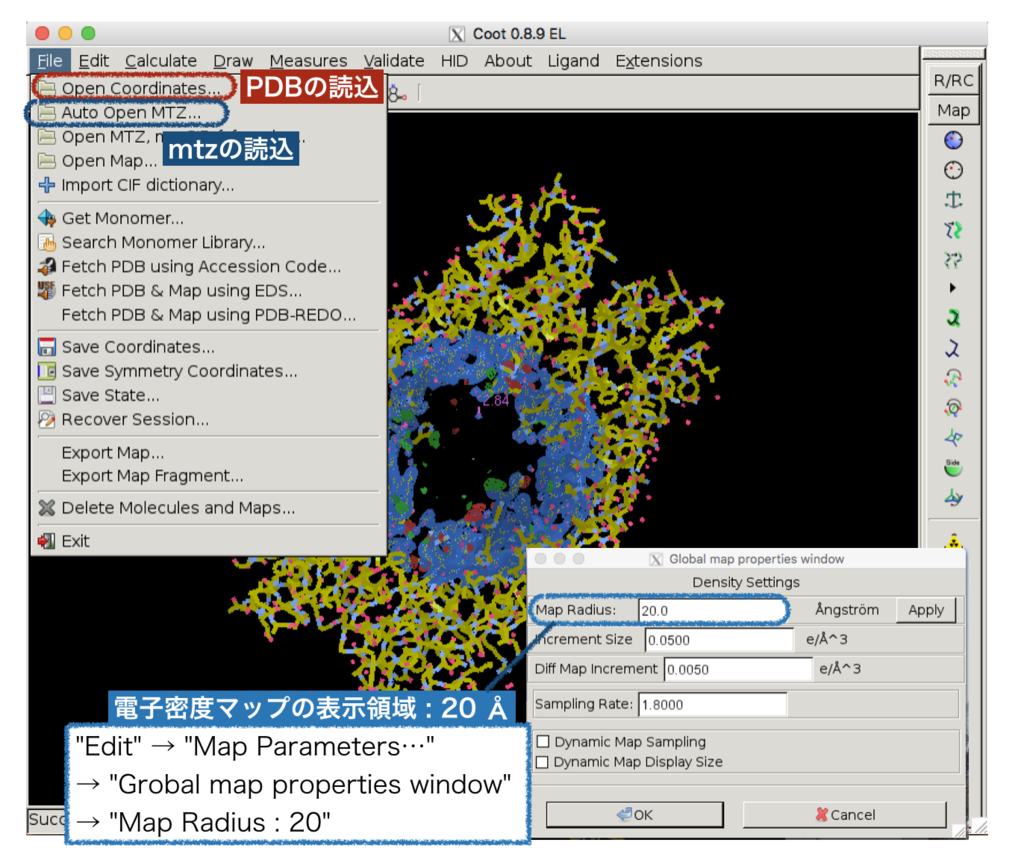This screenshot has width=1024, height=863.
Task: Select Export Map Fragment menu entry
Action: [152, 476]
